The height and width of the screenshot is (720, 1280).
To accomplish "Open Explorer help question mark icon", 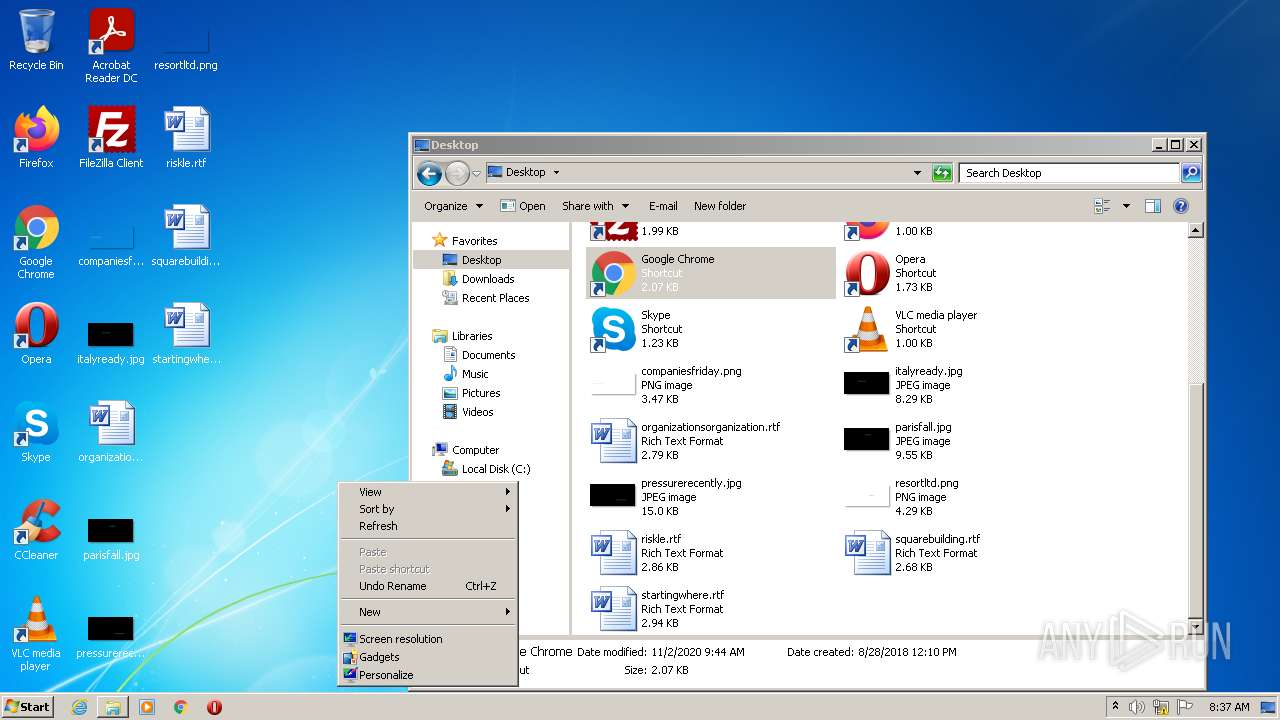I will click(1180, 206).
